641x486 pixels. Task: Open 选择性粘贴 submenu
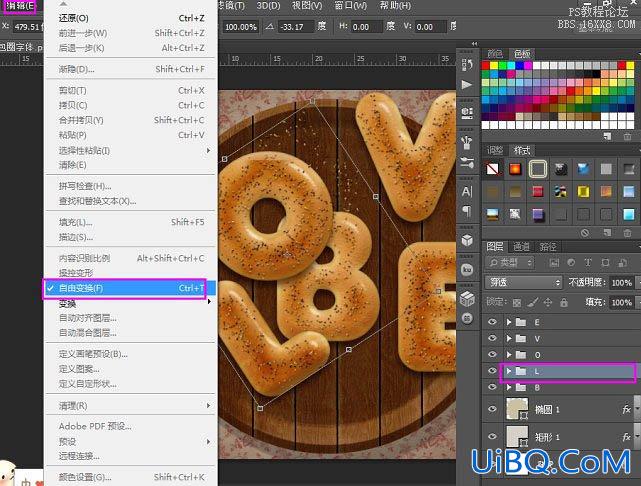click(130, 150)
